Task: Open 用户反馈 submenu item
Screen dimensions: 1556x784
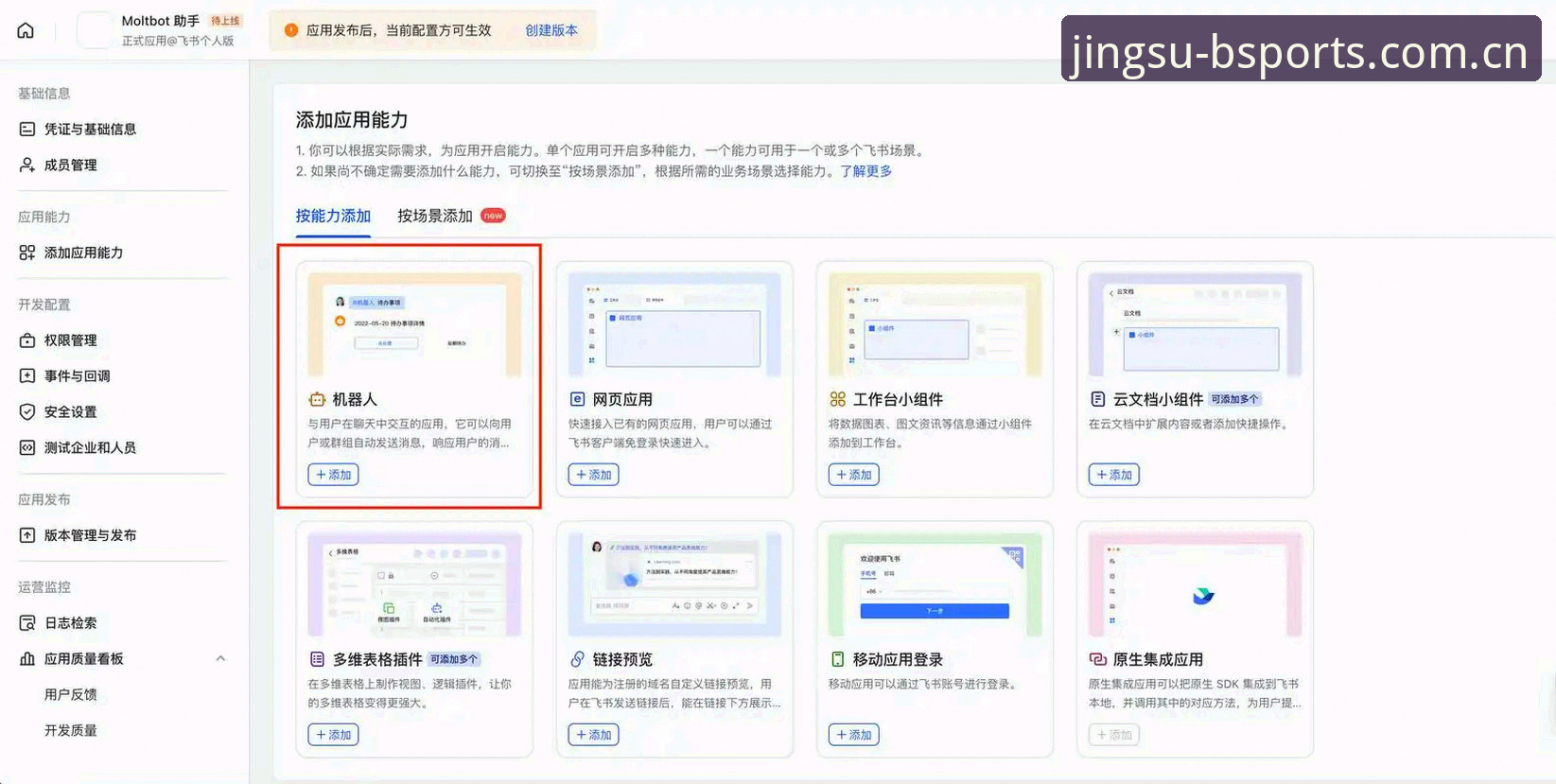Action: (71, 694)
